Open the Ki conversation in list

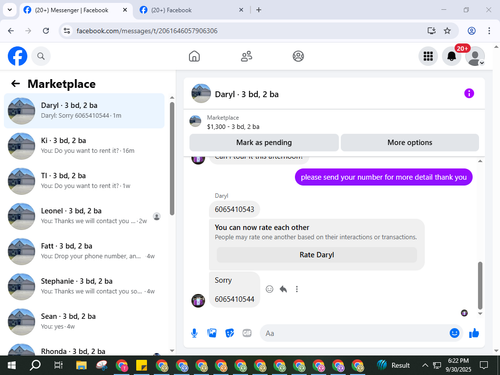pos(84,146)
